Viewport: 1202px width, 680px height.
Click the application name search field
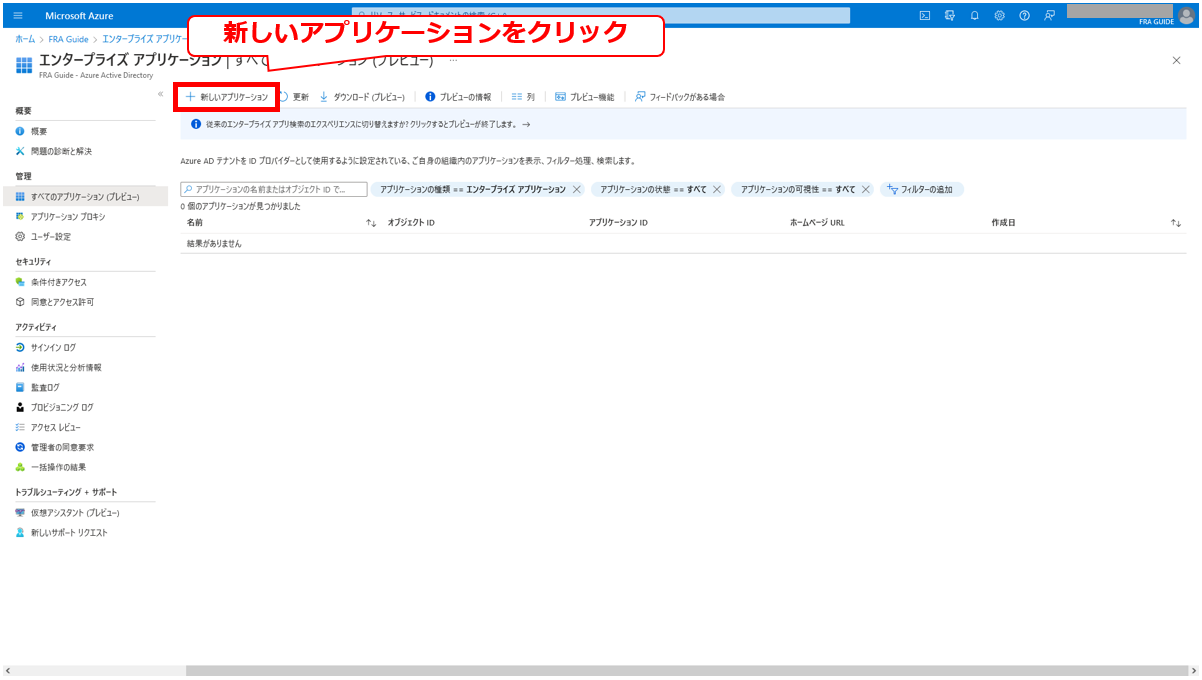click(x=275, y=189)
